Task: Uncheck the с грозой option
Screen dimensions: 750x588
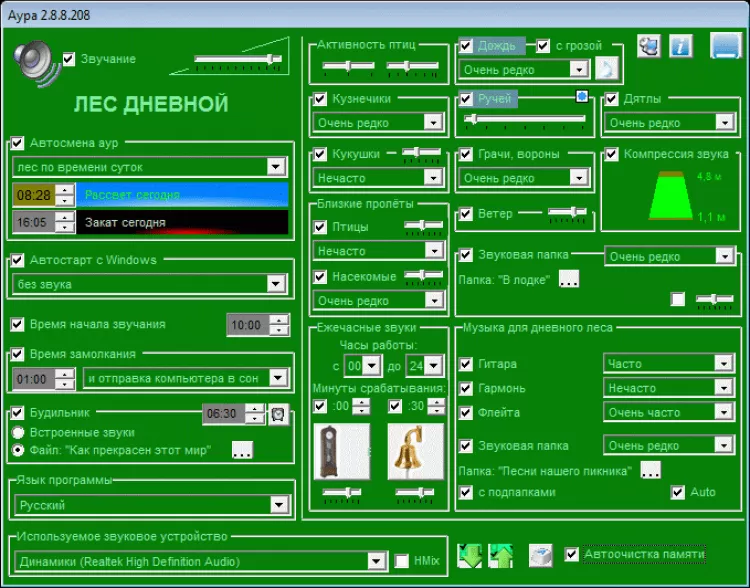Action: [543, 46]
